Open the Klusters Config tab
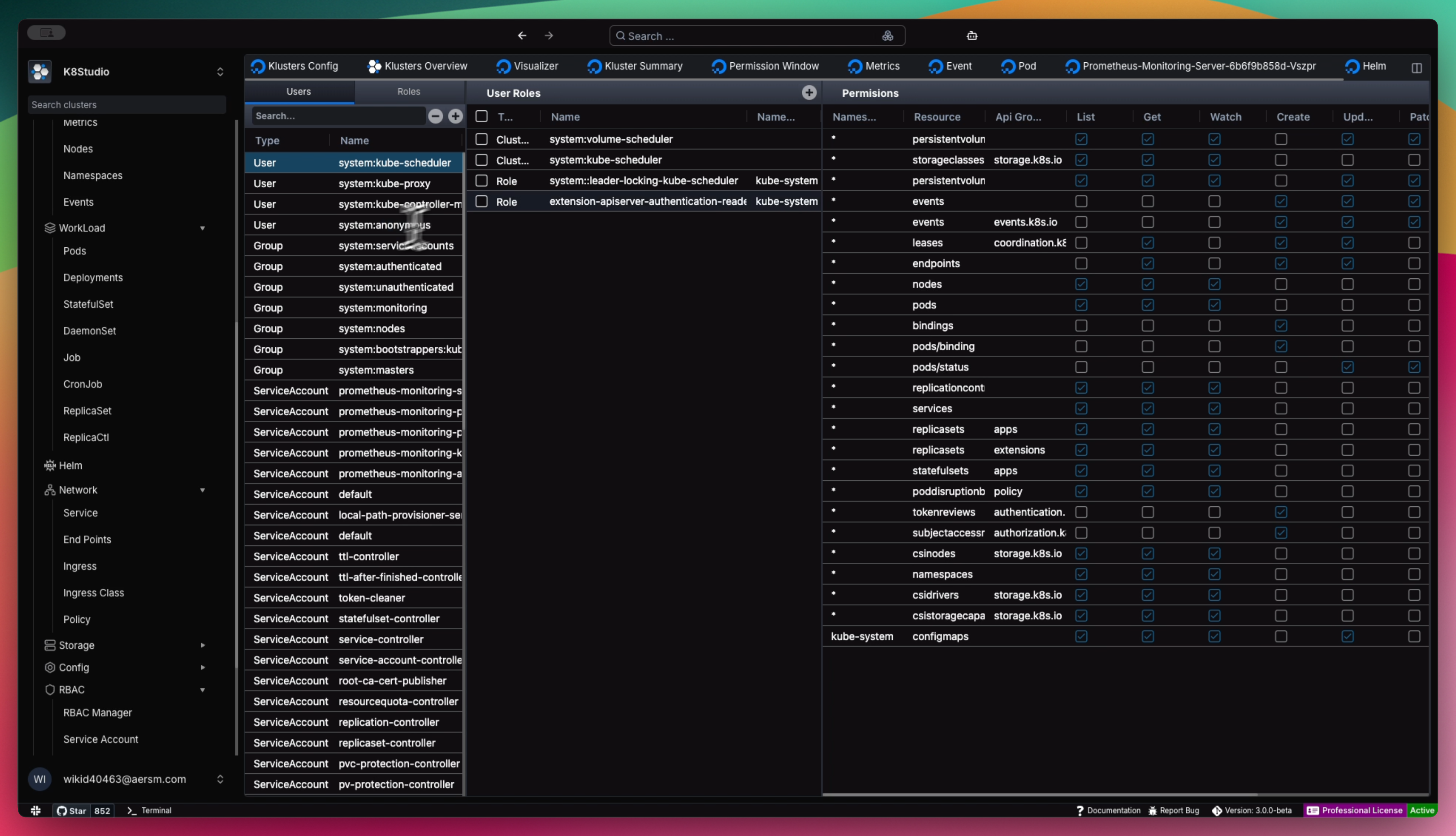1456x836 pixels. (295, 66)
